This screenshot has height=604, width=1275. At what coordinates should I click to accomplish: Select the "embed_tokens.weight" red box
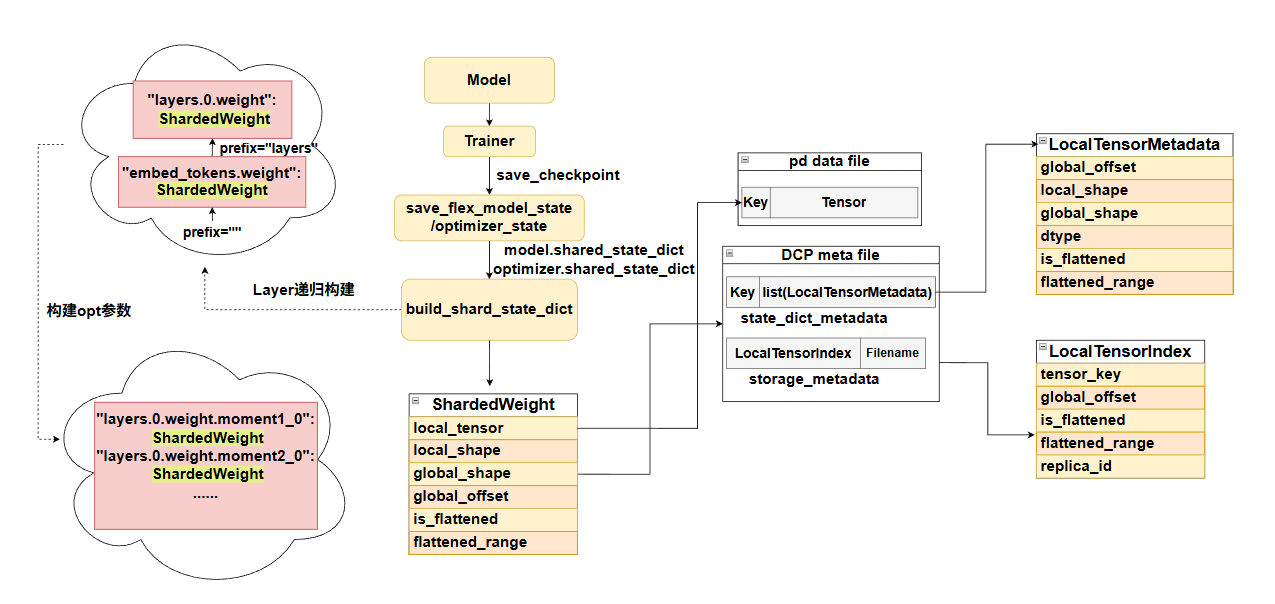click(x=211, y=181)
